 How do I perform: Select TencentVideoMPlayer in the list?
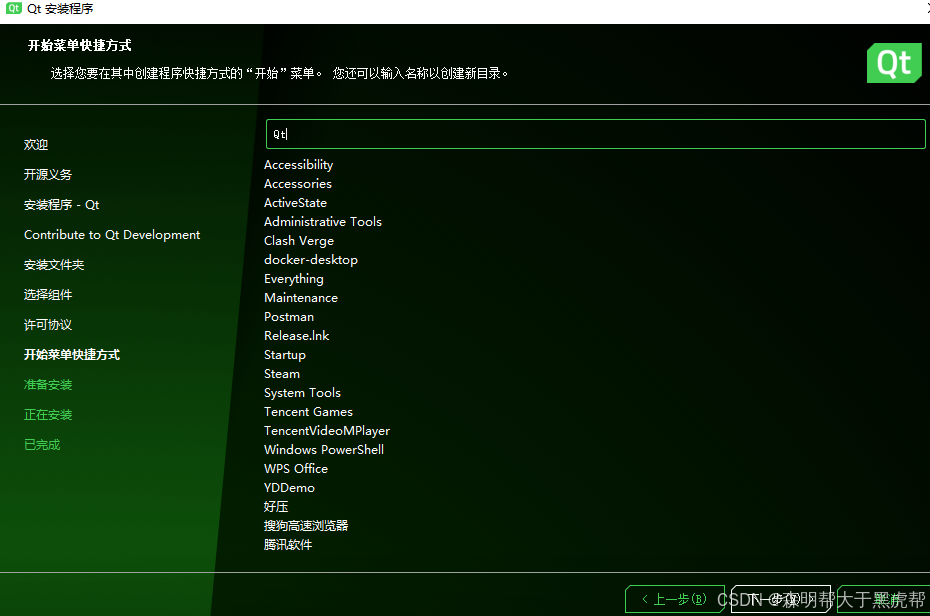click(x=327, y=430)
